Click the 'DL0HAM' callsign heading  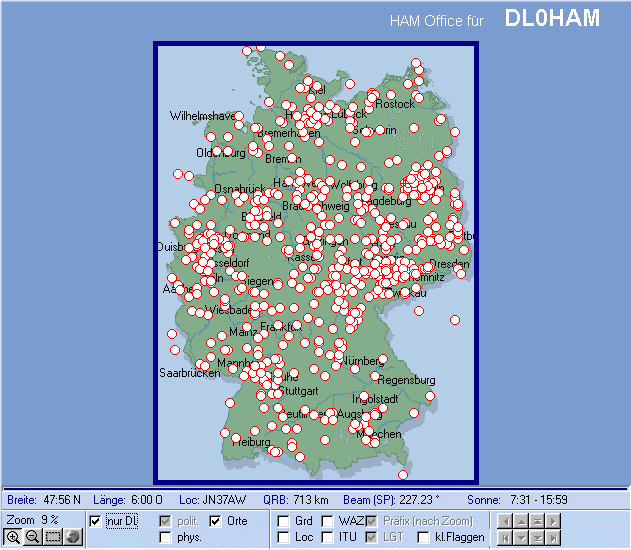click(x=552, y=18)
